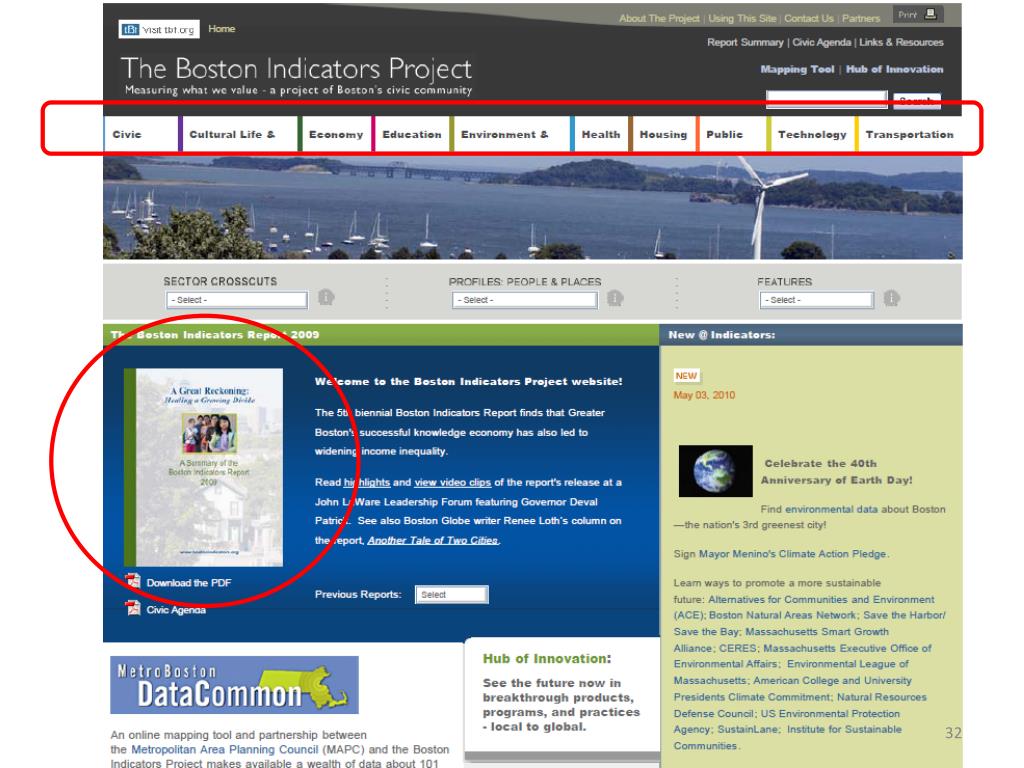Click the Search button

916,101
